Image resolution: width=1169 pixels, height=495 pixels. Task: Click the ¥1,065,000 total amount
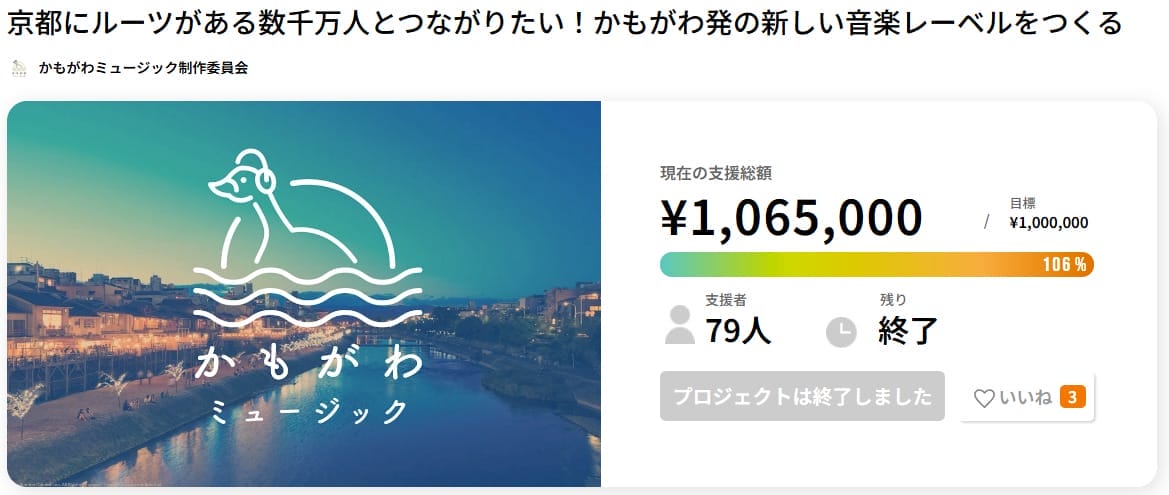click(x=791, y=217)
